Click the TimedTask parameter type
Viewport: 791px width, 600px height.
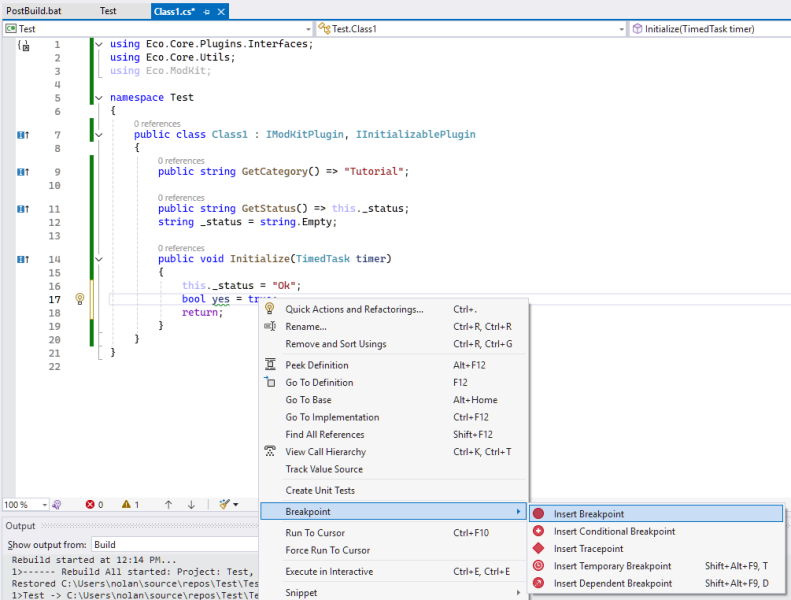[x=323, y=259]
